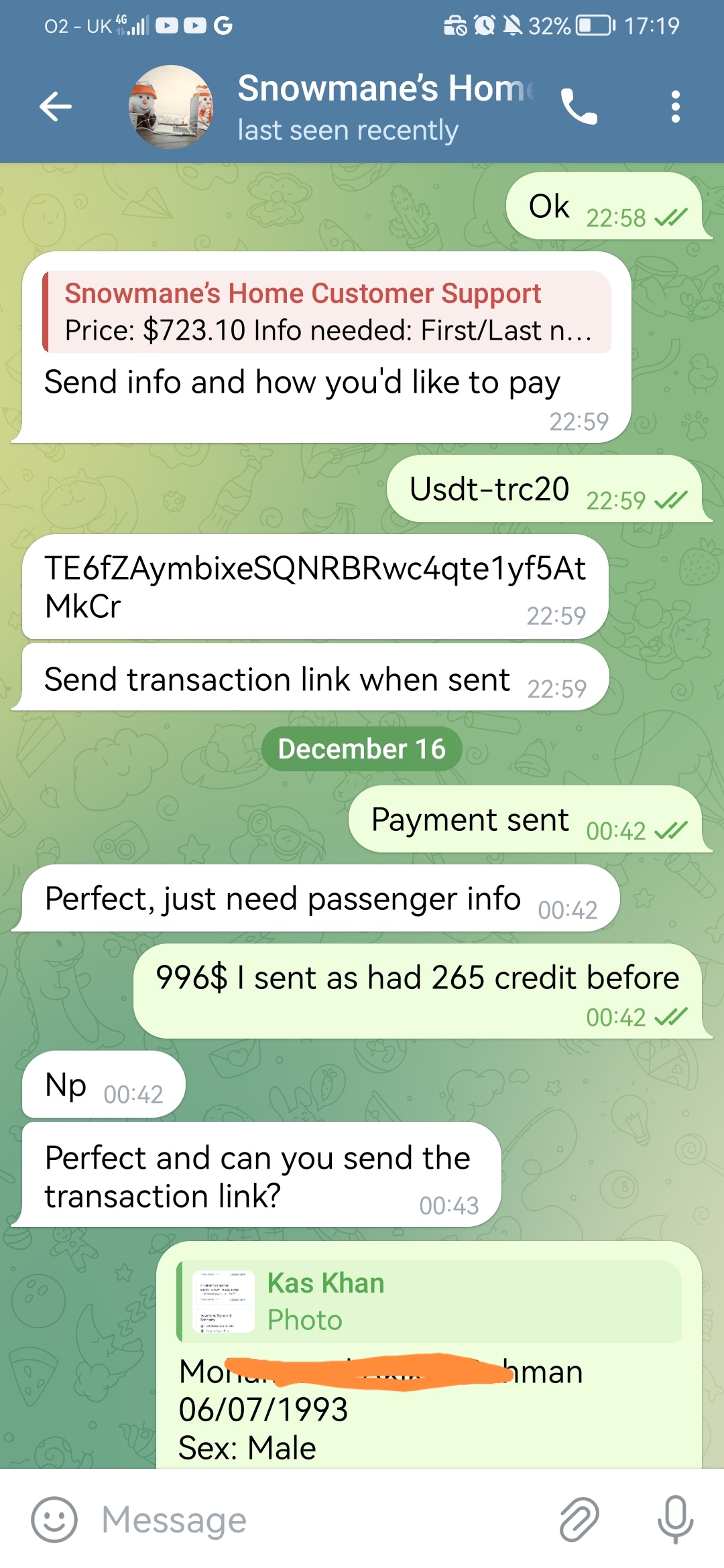Viewport: 724px width, 1568px height.
Task: Tap the Payment sent message bubble
Action: 526,819
